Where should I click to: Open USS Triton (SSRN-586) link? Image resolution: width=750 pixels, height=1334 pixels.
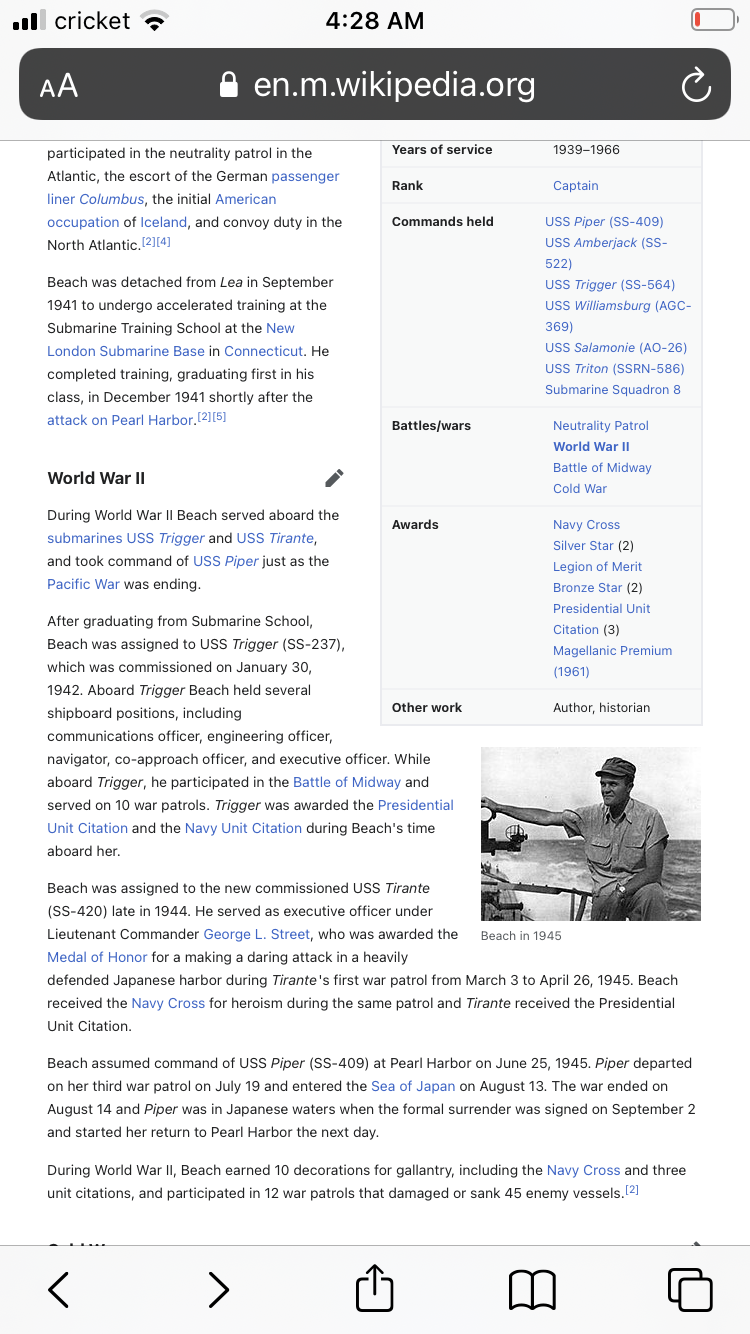tap(614, 369)
